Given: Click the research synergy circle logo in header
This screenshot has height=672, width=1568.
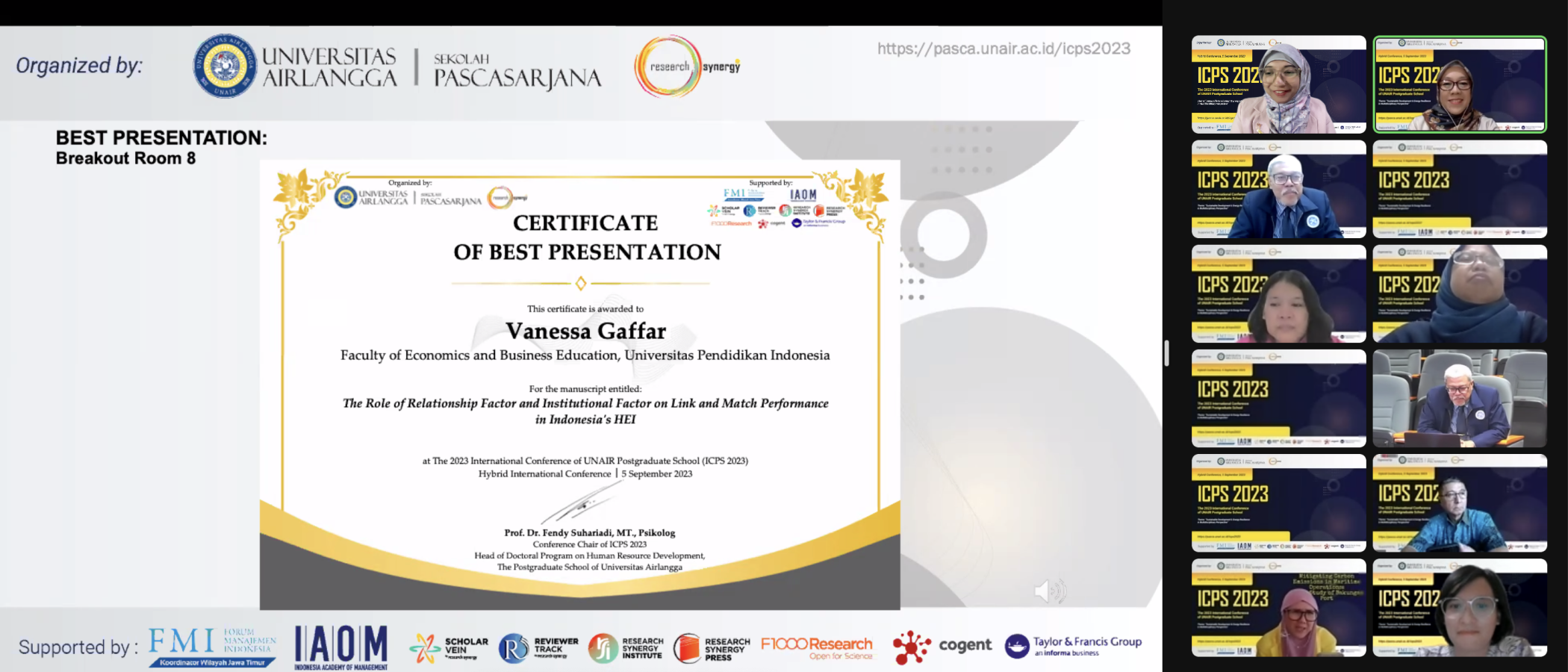Looking at the screenshot, I should click(687, 66).
